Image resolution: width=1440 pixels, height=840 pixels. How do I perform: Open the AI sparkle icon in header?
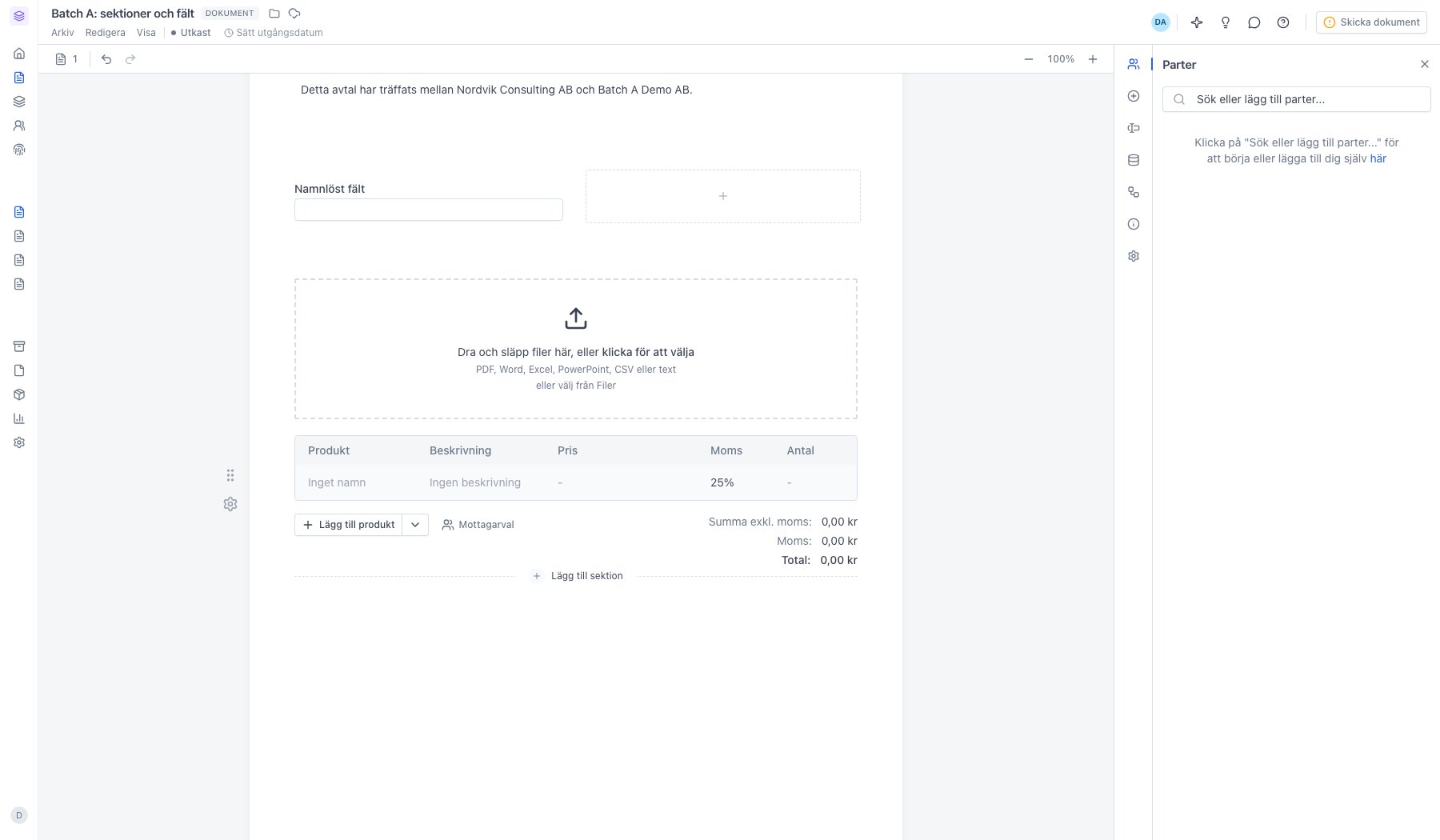[1197, 22]
